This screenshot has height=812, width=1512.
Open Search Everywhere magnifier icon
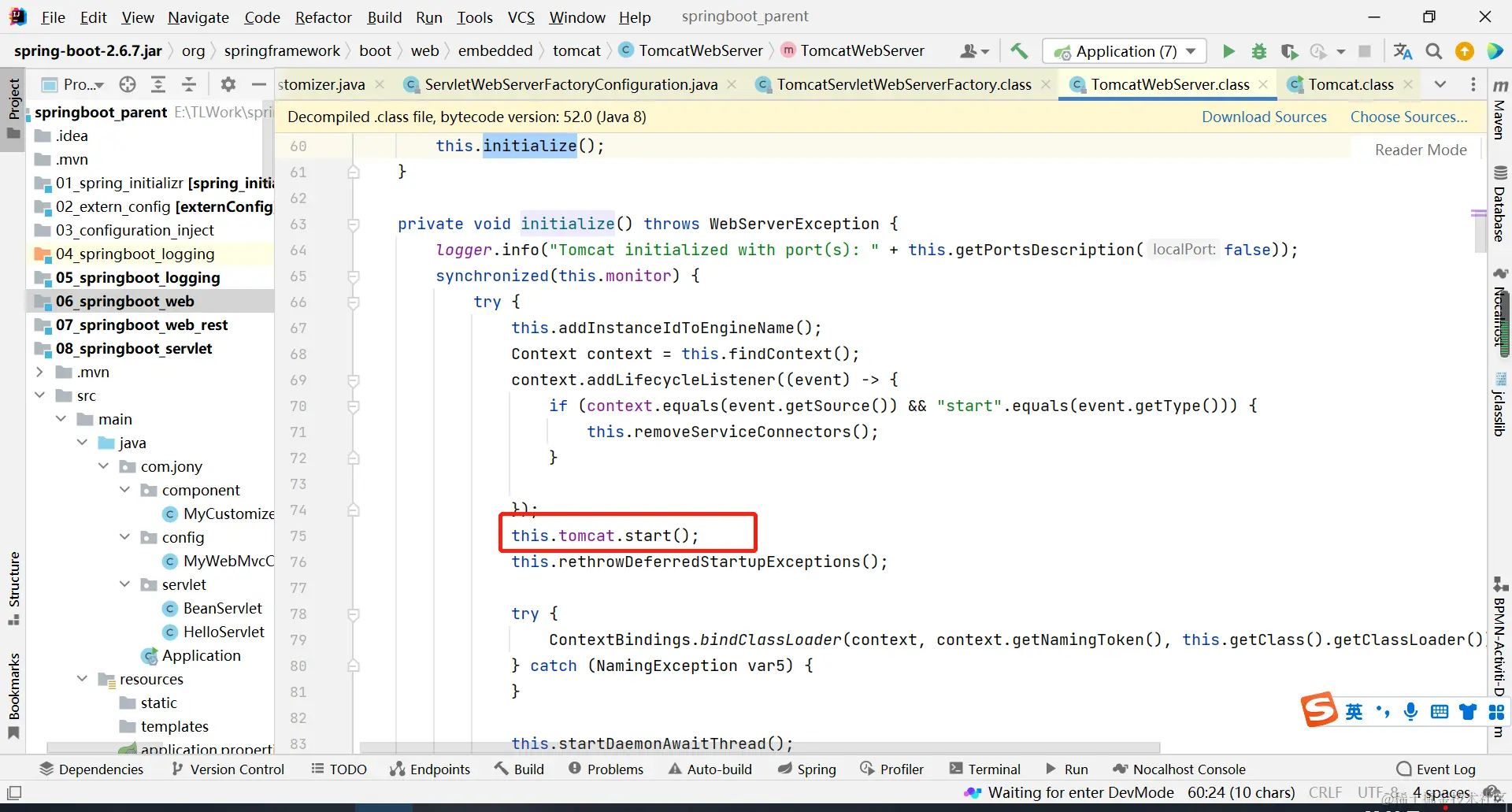(x=1434, y=51)
